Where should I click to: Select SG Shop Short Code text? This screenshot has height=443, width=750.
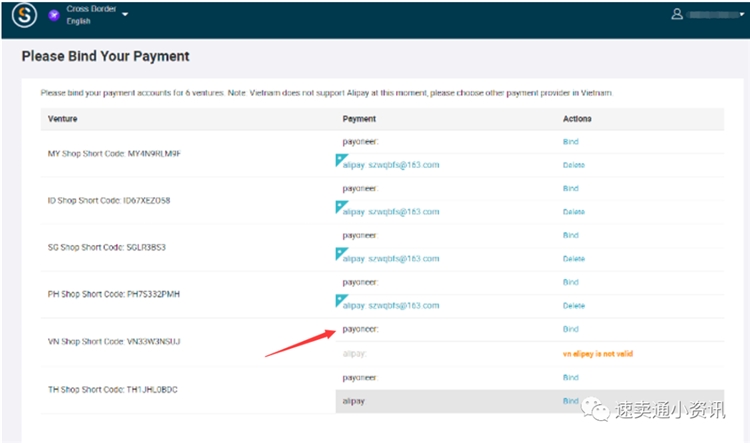(107, 247)
